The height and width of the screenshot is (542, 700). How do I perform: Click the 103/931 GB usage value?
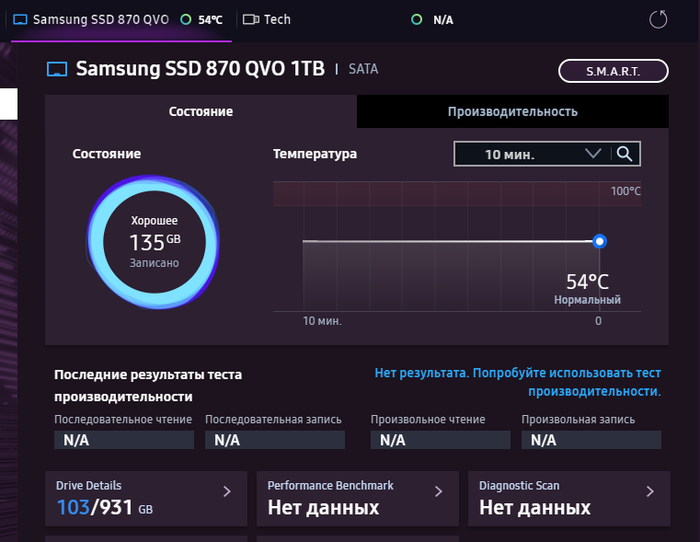coord(105,508)
